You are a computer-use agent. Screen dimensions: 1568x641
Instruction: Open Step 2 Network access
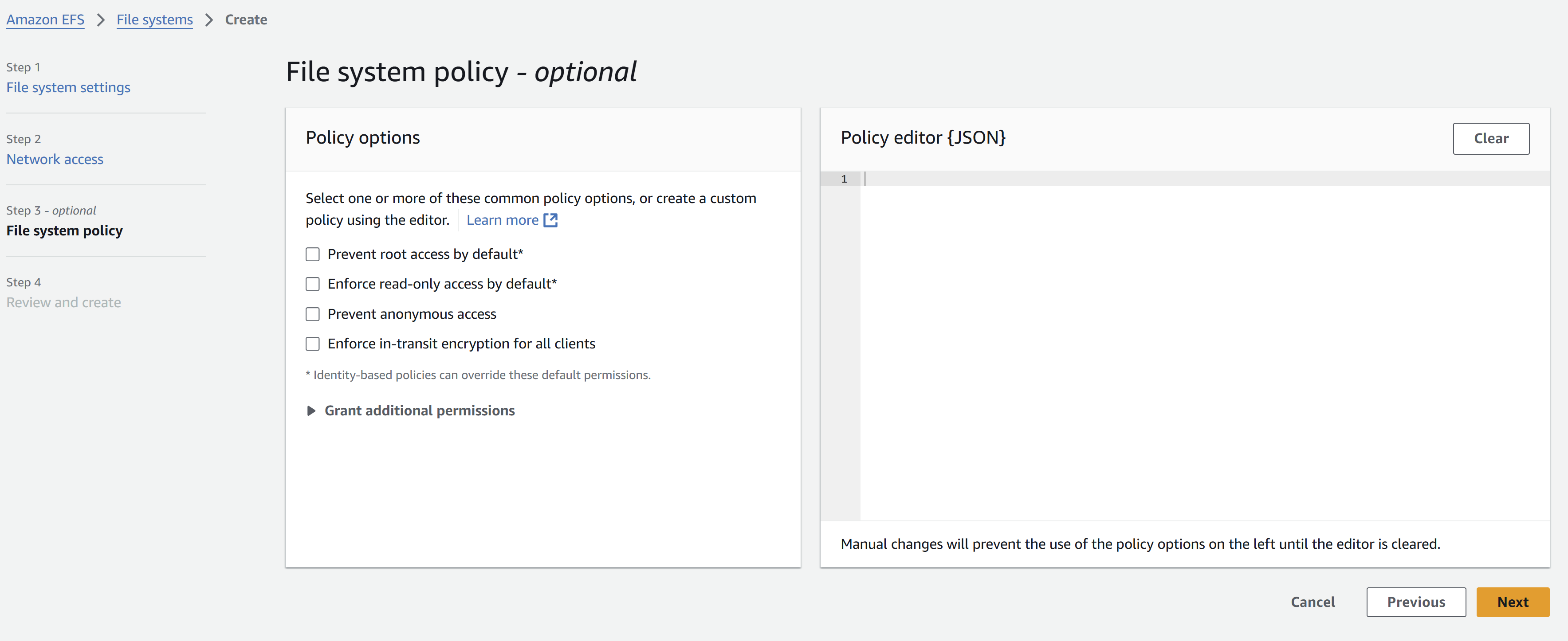coord(55,159)
